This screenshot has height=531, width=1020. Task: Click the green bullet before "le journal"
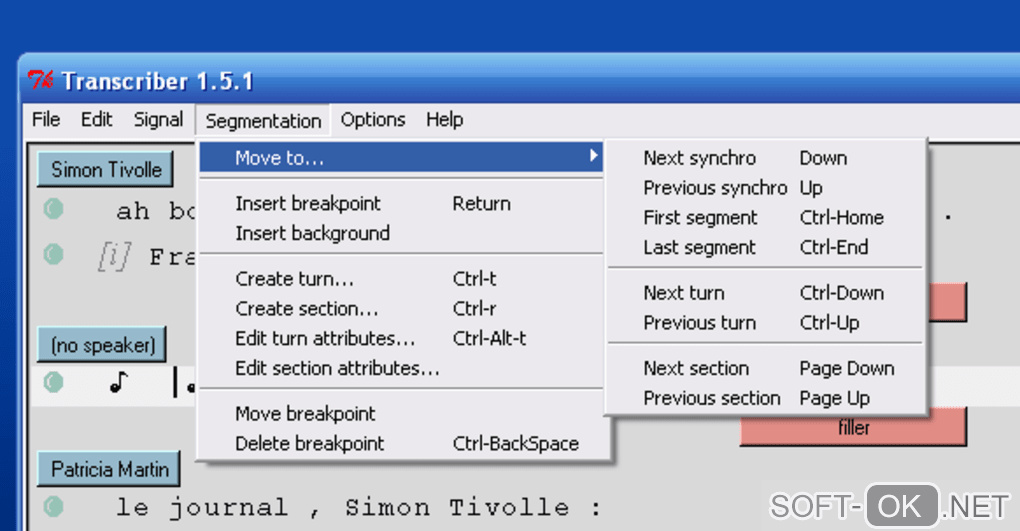(x=54, y=506)
